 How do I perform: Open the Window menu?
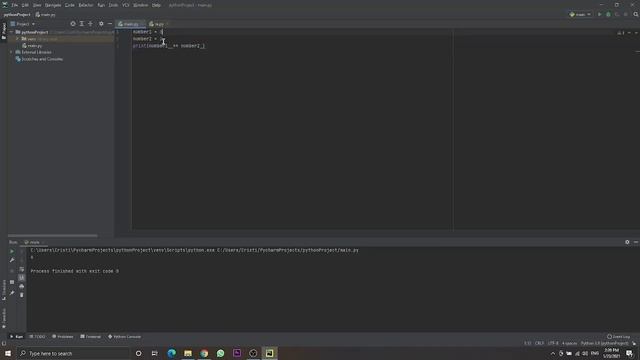click(140, 5)
